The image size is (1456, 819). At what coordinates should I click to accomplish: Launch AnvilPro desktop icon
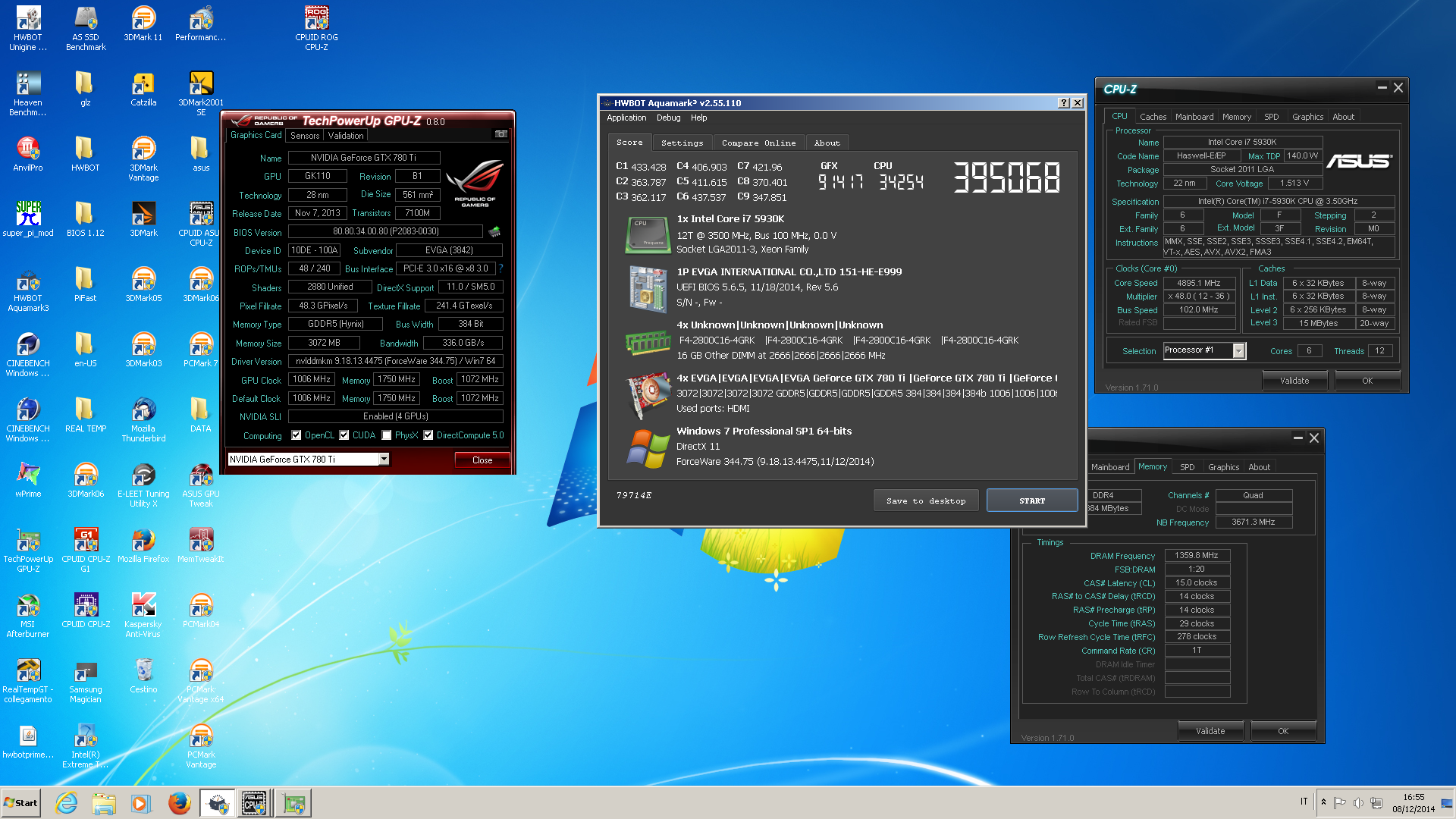(28, 153)
